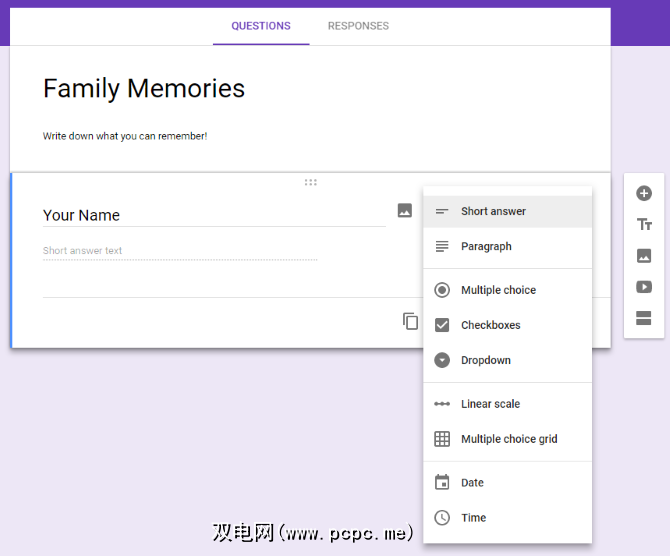
Task: Add video from the side toolbar
Action: [x=644, y=286]
